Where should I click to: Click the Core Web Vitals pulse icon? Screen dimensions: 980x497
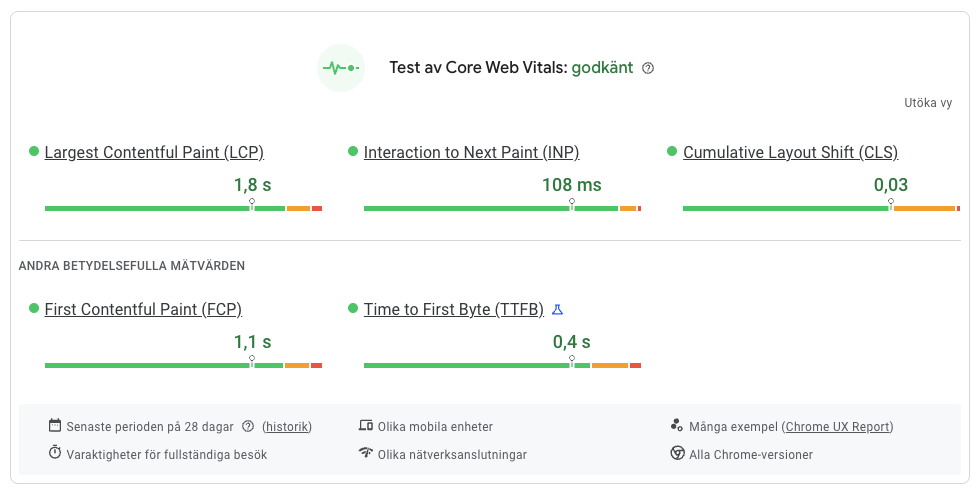[341, 68]
